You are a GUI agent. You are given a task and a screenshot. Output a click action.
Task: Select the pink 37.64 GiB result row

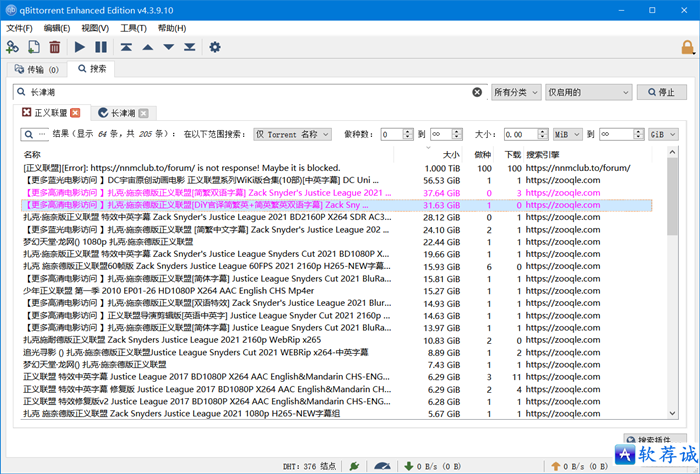(x=337, y=193)
